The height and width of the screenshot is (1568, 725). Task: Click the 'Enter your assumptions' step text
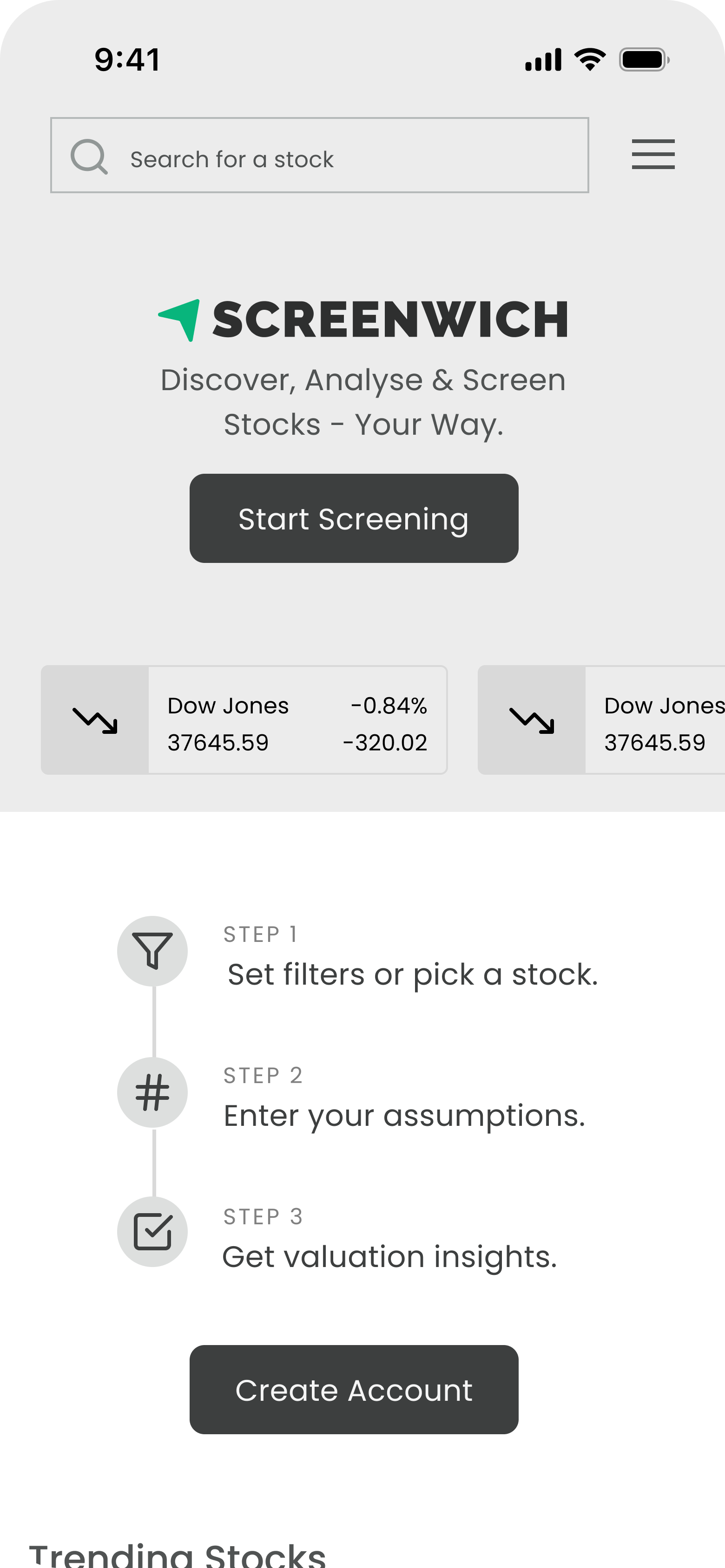coord(404,1116)
